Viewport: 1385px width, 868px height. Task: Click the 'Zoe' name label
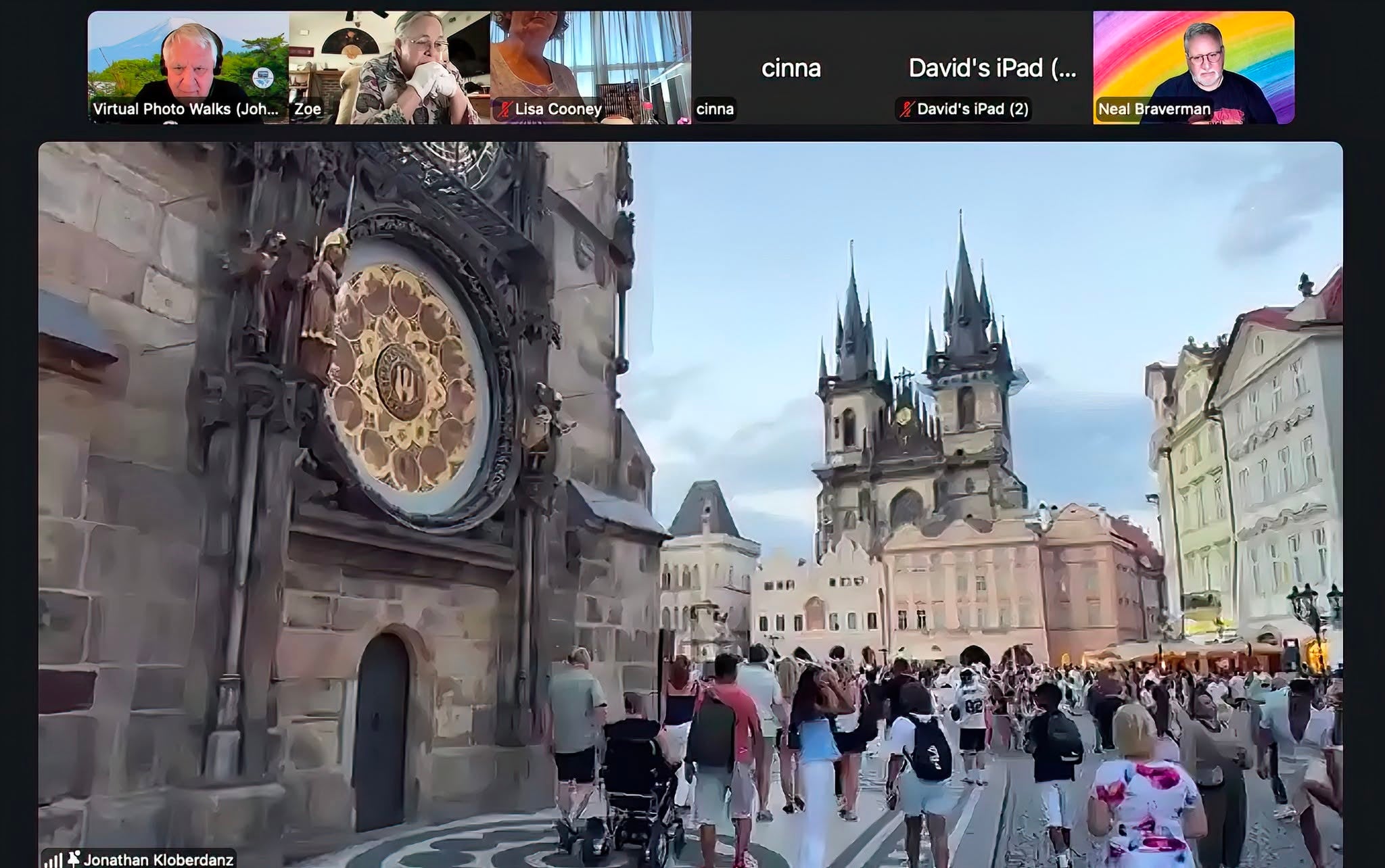pyautogui.click(x=308, y=109)
